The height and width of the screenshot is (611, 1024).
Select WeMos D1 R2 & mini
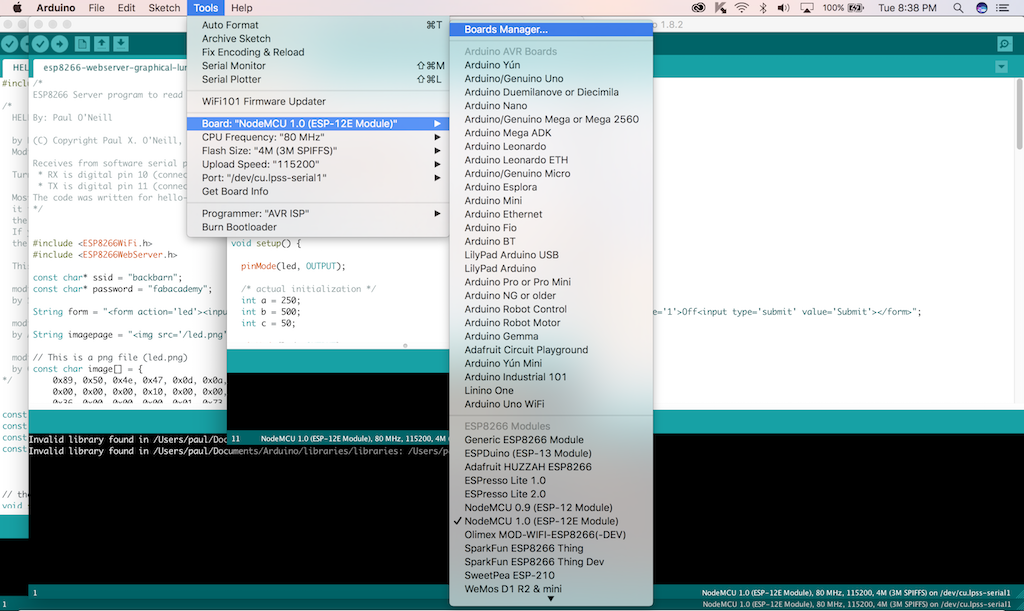tap(551, 589)
